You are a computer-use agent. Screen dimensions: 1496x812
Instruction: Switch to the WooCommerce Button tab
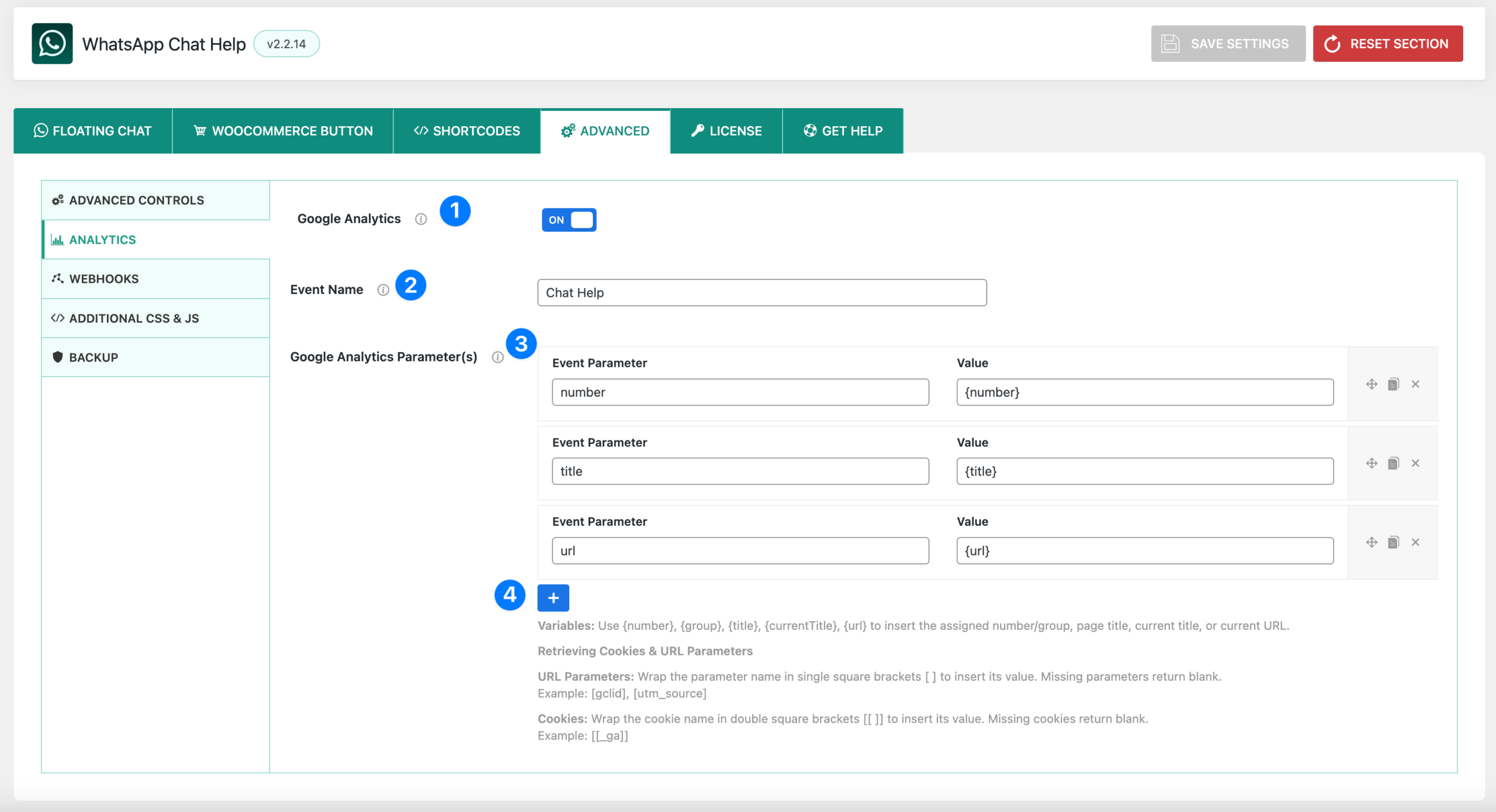coord(283,131)
